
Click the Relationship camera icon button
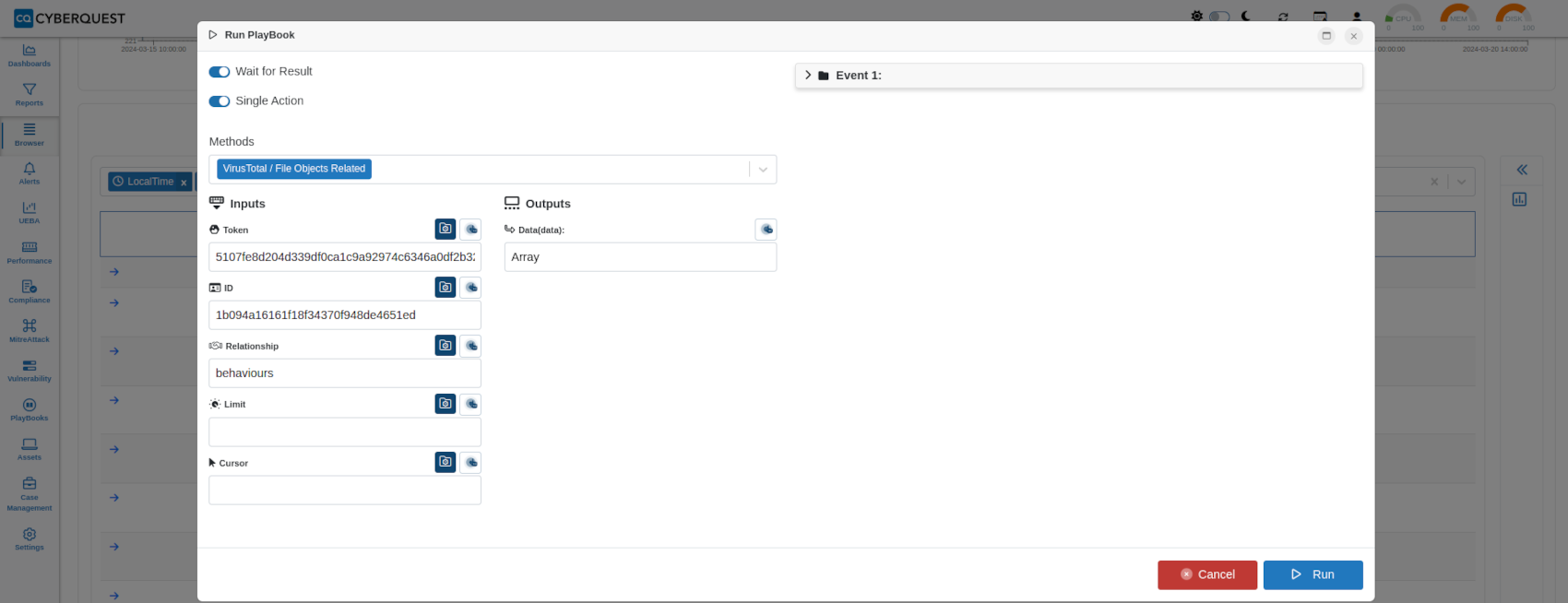click(445, 345)
